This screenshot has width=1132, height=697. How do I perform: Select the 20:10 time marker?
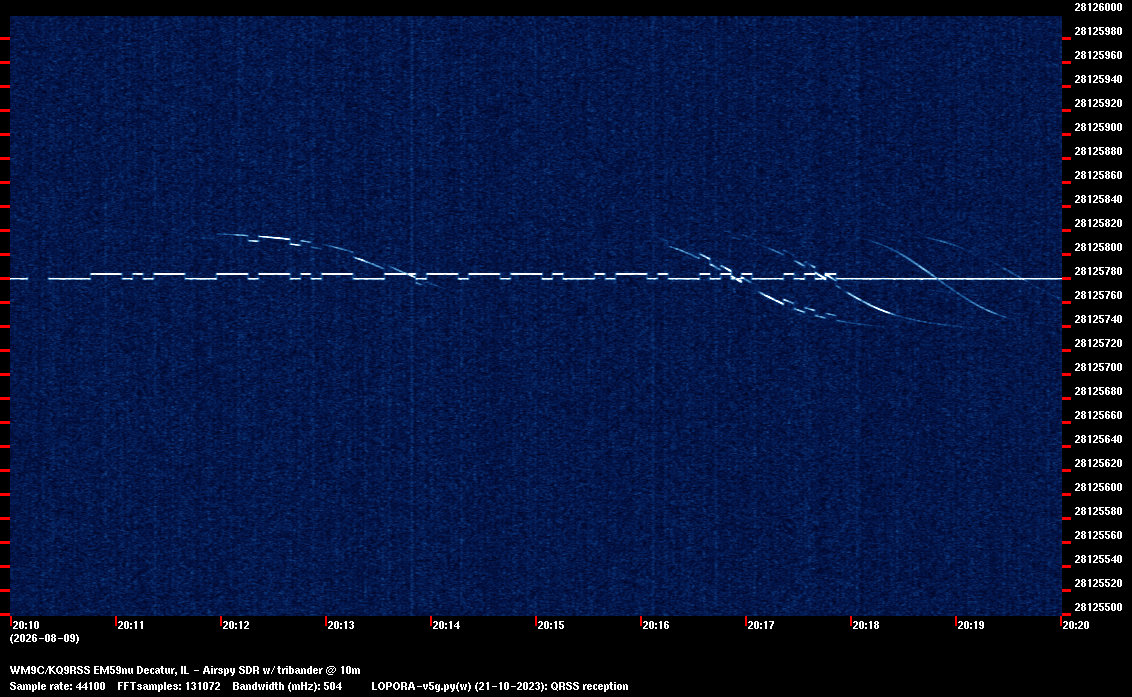(x=26, y=625)
